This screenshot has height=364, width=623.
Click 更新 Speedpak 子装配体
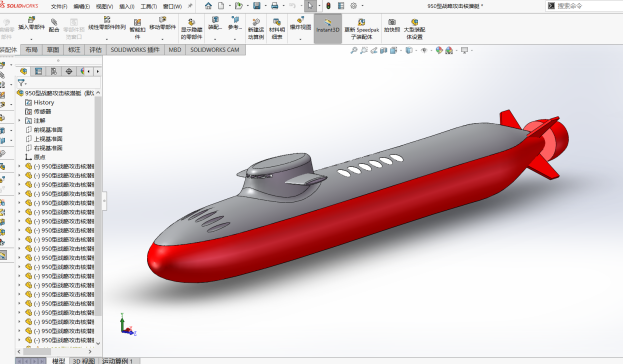[x=362, y=29]
